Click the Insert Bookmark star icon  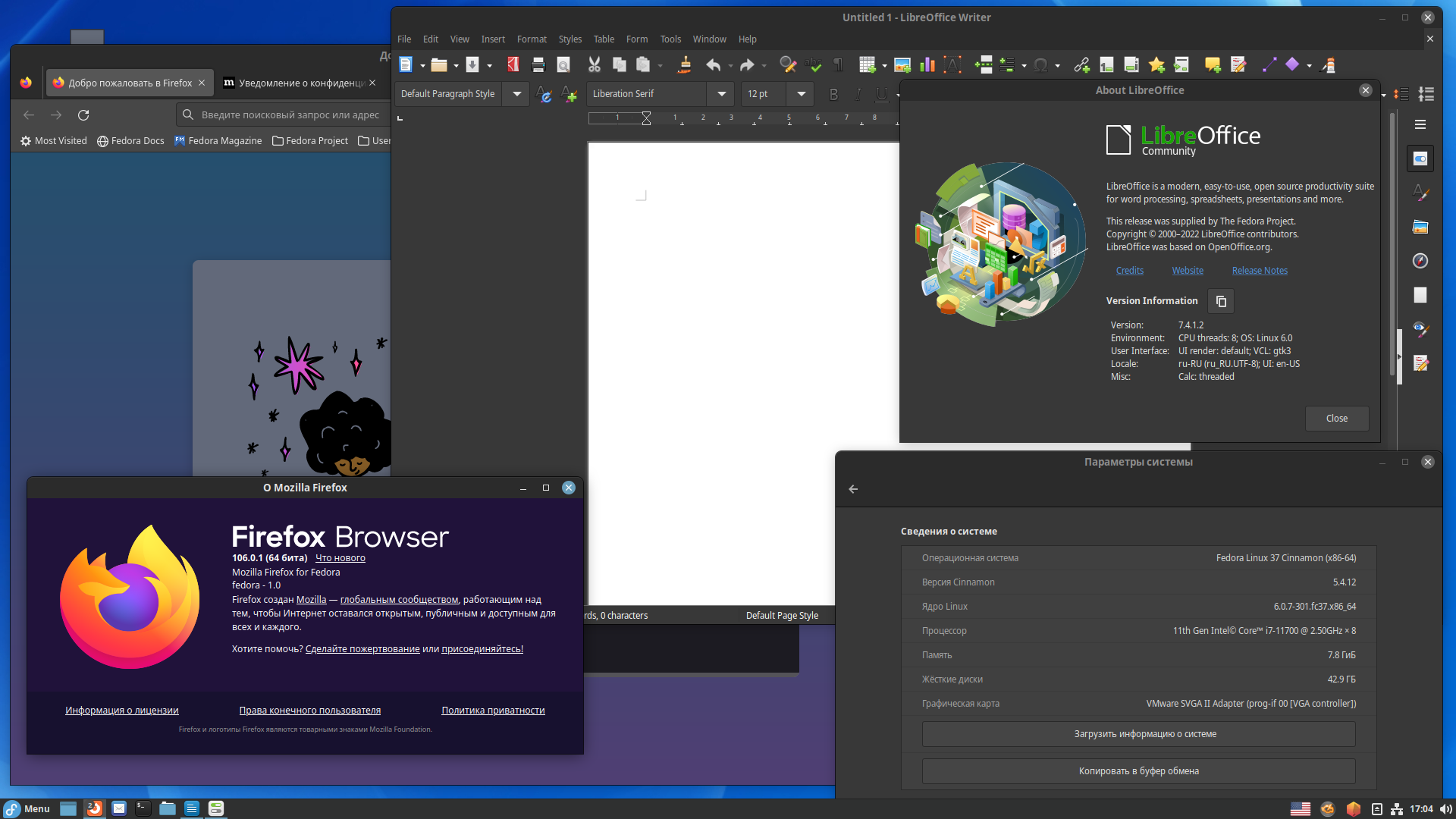[x=1156, y=65]
